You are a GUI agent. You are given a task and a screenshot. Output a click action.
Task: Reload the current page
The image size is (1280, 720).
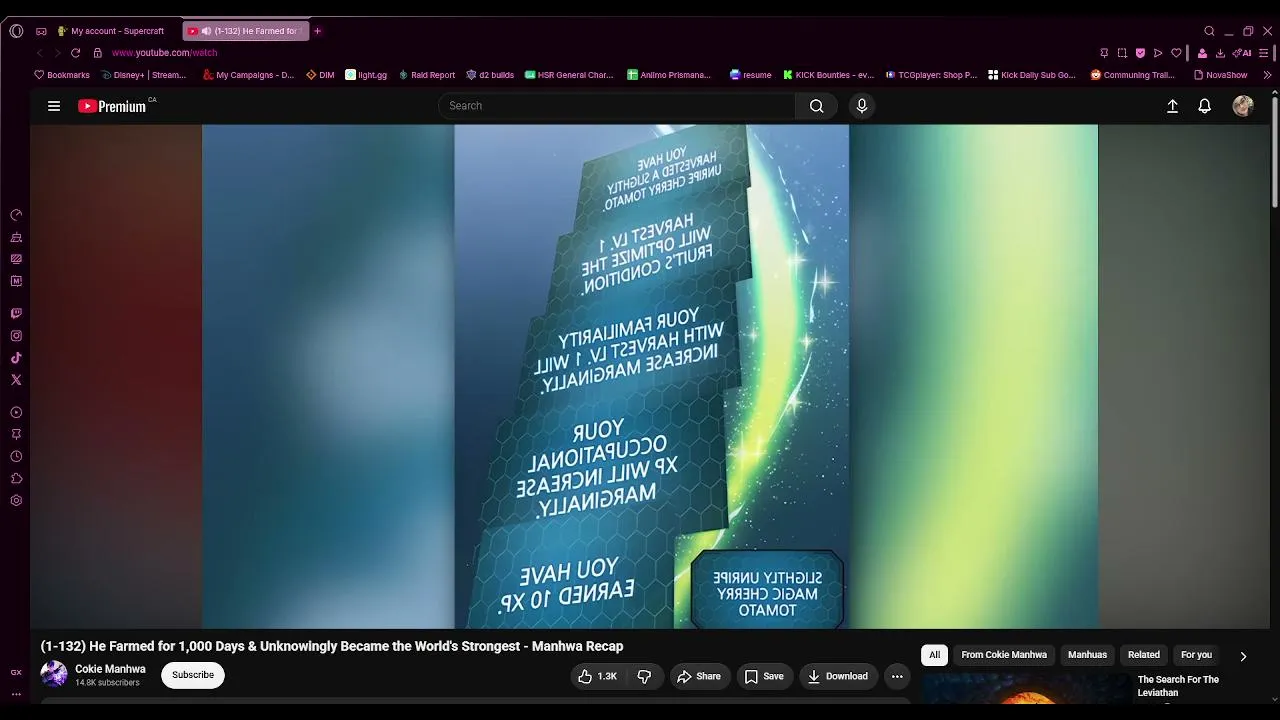(75, 53)
